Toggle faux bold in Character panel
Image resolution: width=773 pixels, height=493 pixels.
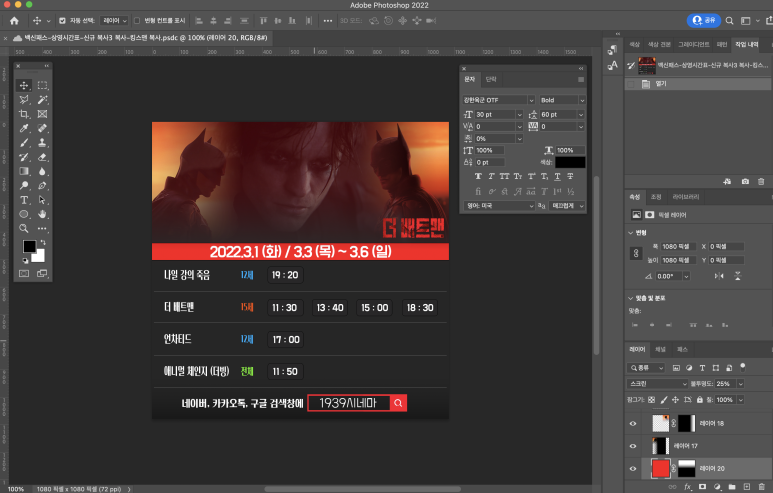(x=478, y=176)
